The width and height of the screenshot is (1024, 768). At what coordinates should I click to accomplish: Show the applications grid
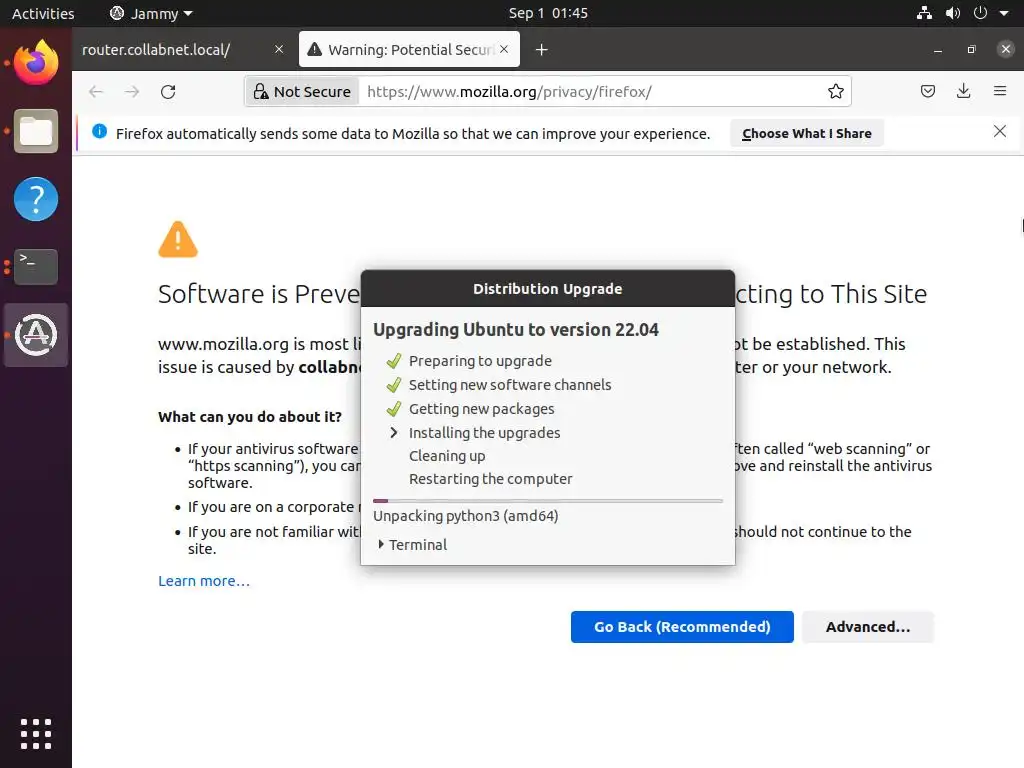[x=36, y=733]
